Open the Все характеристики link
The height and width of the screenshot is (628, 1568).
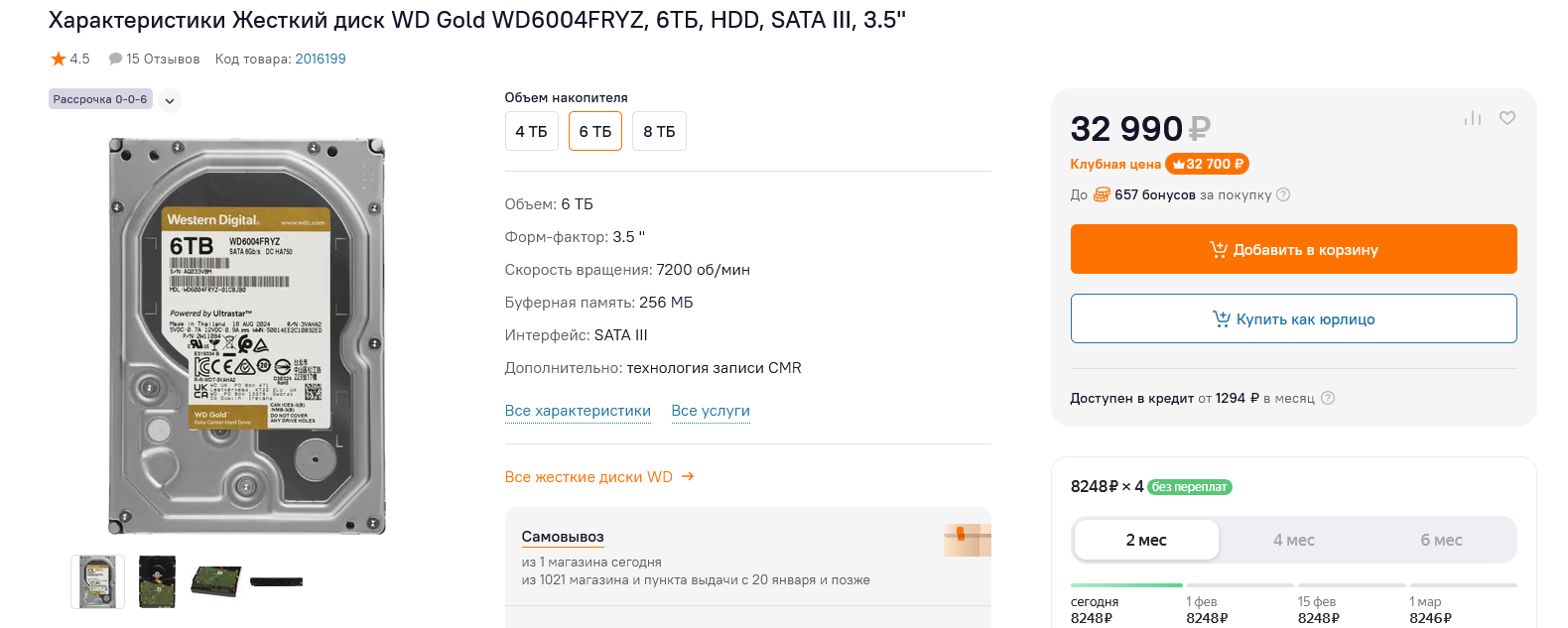click(x=578, y=411)
